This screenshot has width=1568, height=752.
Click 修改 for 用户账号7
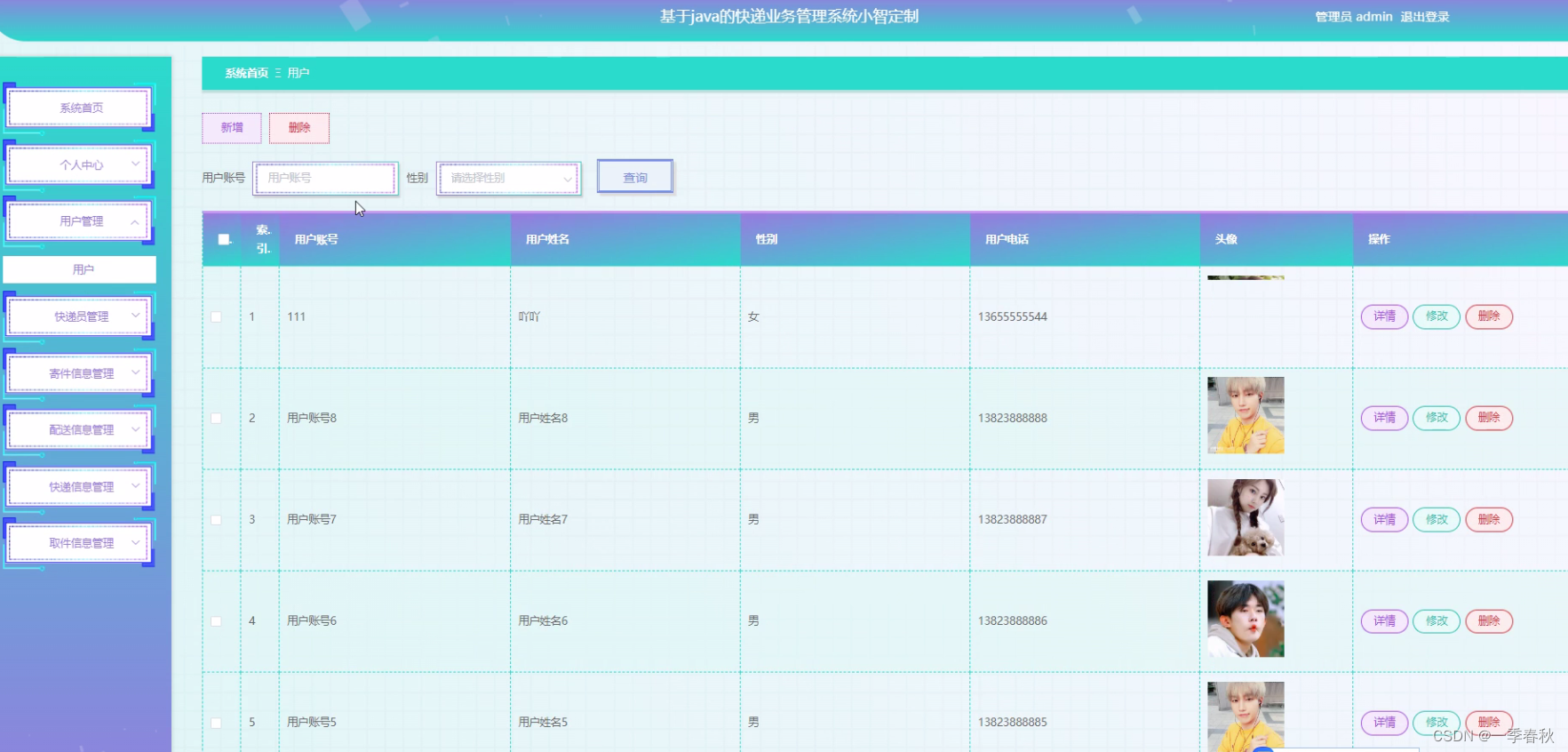coord(1437,519)
